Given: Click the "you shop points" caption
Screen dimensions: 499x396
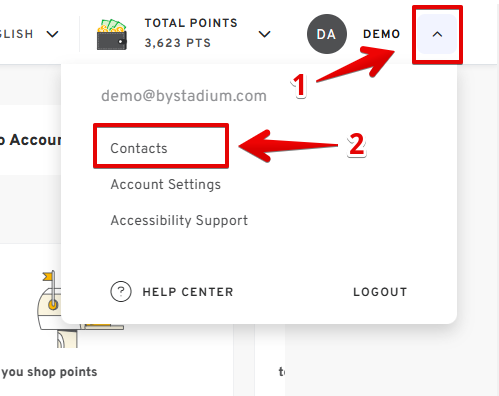Looking at the screenshot, I should [49, 372].
